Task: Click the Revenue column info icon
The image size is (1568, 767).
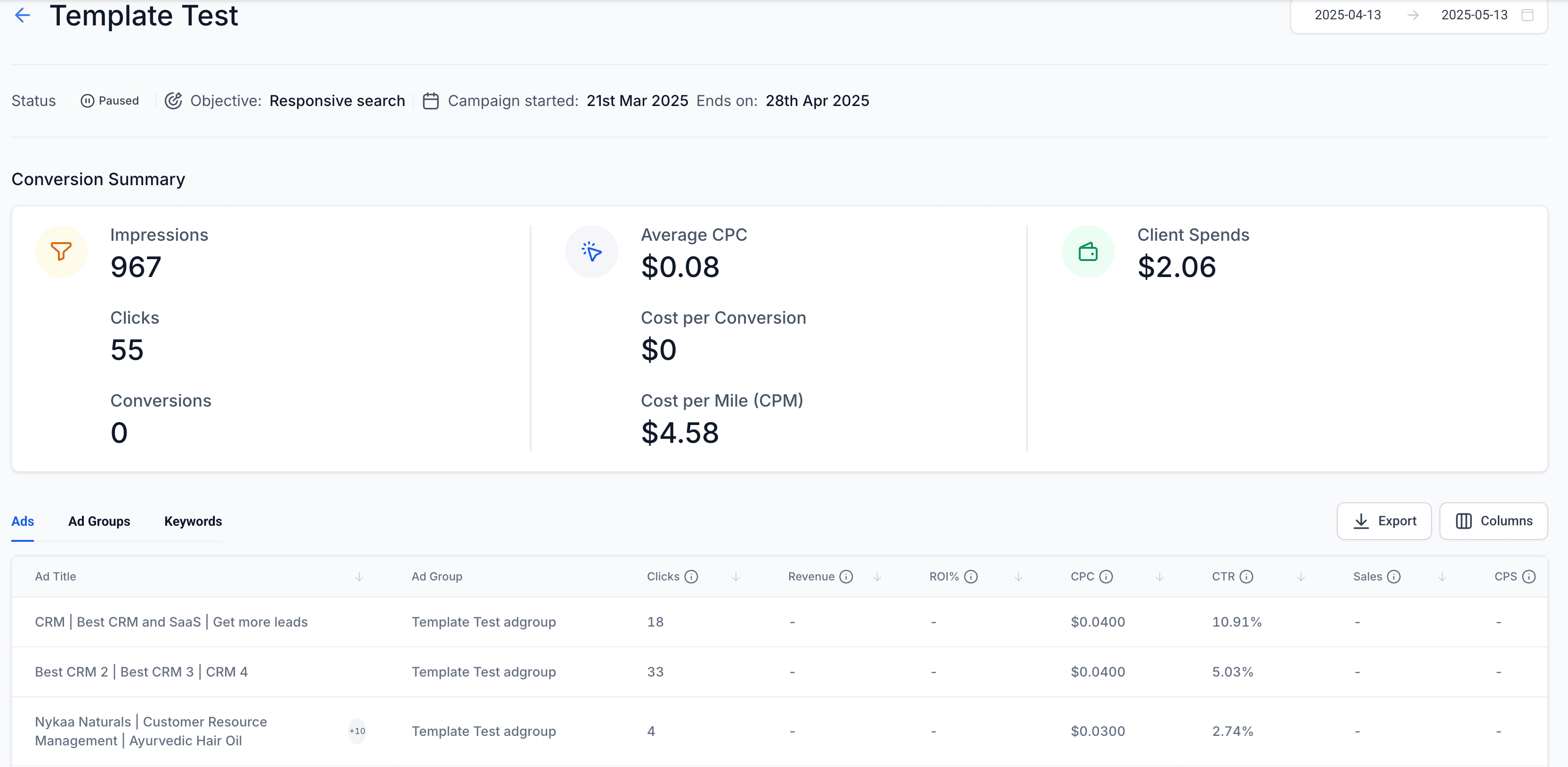Action: pos(846,576)
